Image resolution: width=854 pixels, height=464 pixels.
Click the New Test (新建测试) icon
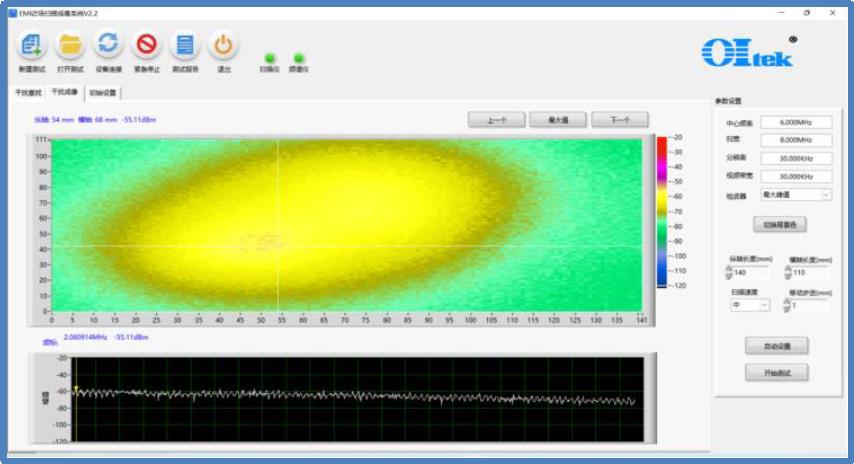pyautogui.click(x=31, y=45)
